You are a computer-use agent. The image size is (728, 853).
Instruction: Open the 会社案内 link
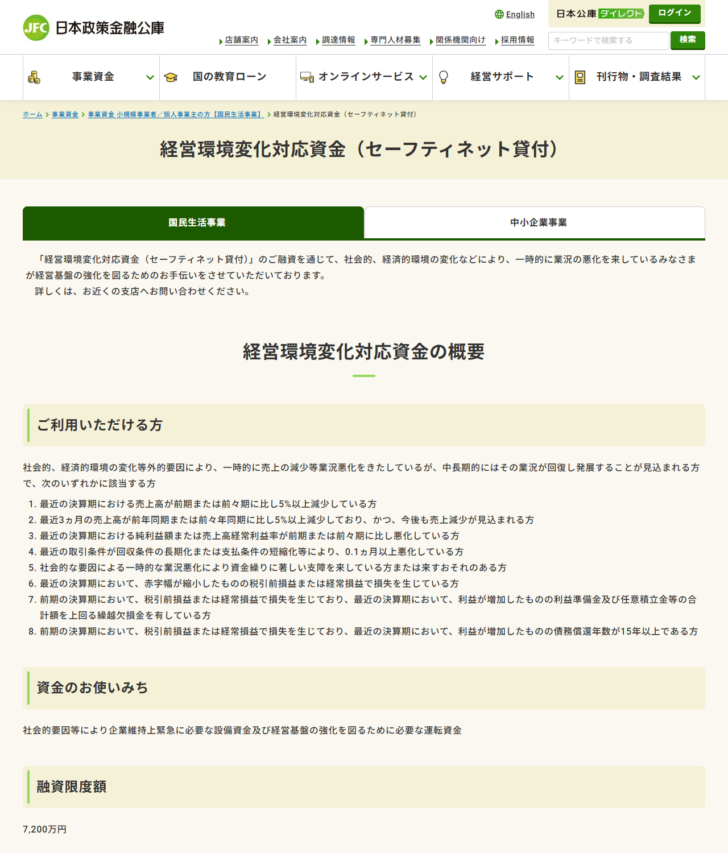[x=290, y=40]
